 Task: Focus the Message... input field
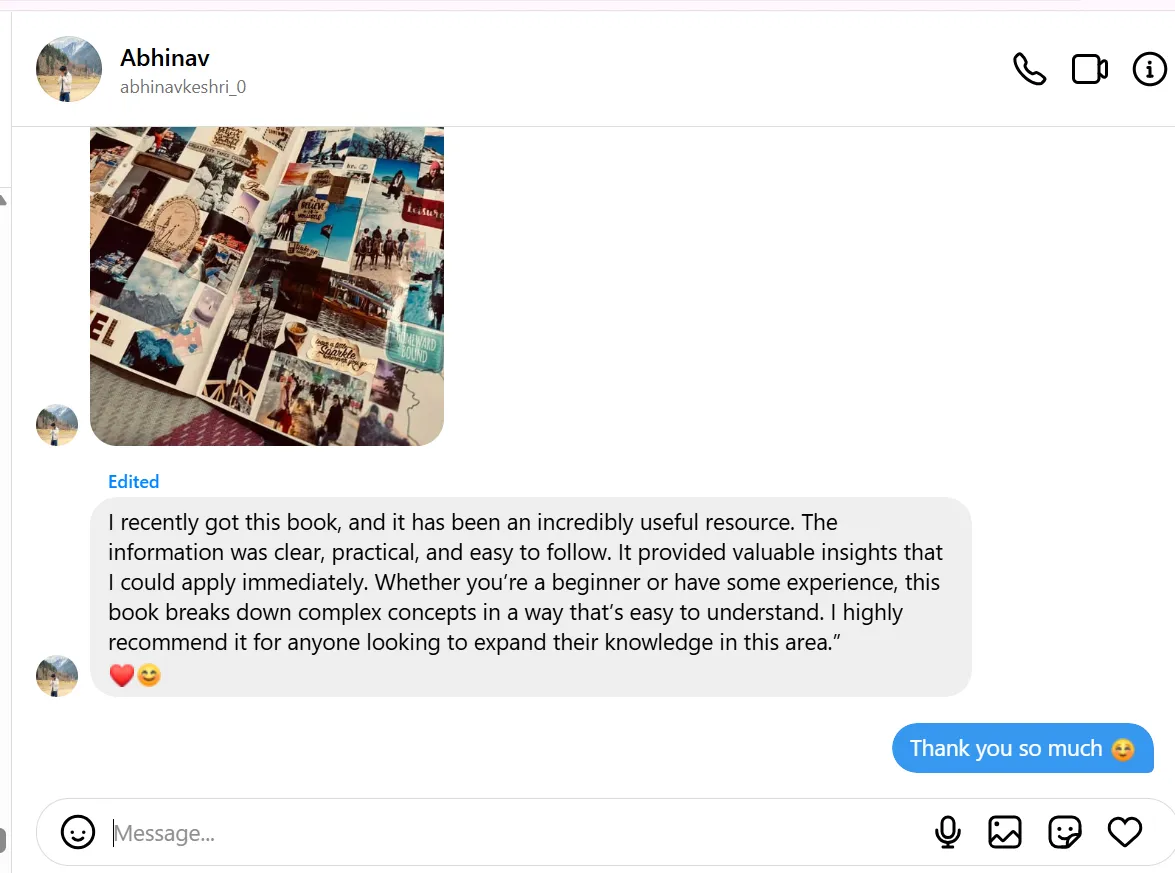[x=517, y=833]
